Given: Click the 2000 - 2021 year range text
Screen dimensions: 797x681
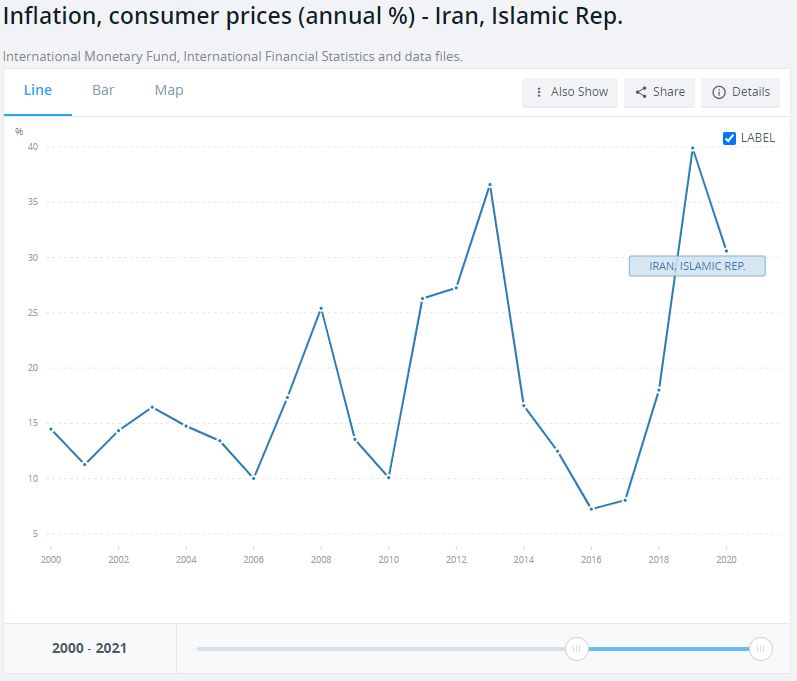Looking at the screenshot, I should pyautogui.click(x=90, y=648).
